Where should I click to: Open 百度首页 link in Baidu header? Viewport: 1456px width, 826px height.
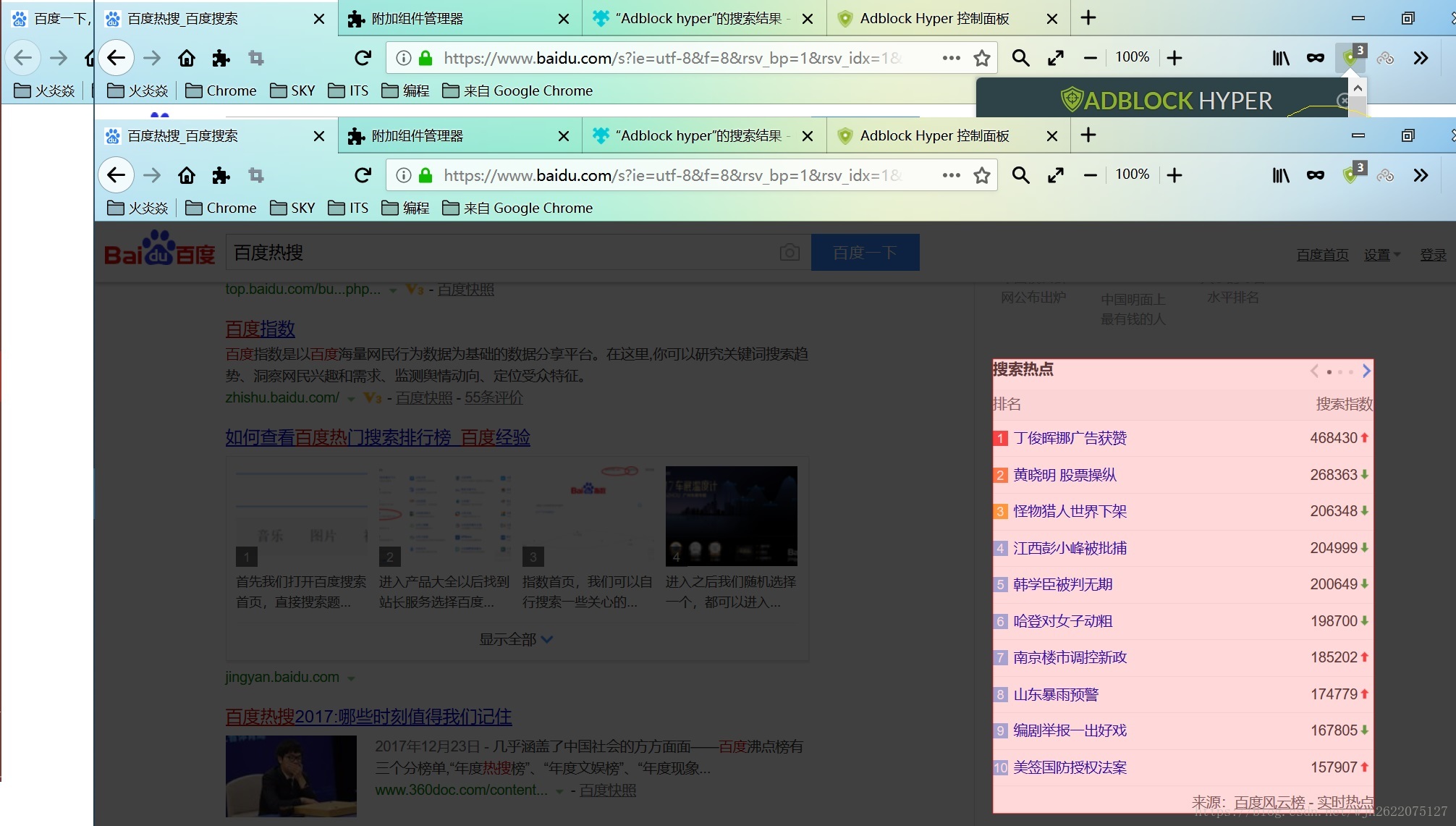(1322, 255)
